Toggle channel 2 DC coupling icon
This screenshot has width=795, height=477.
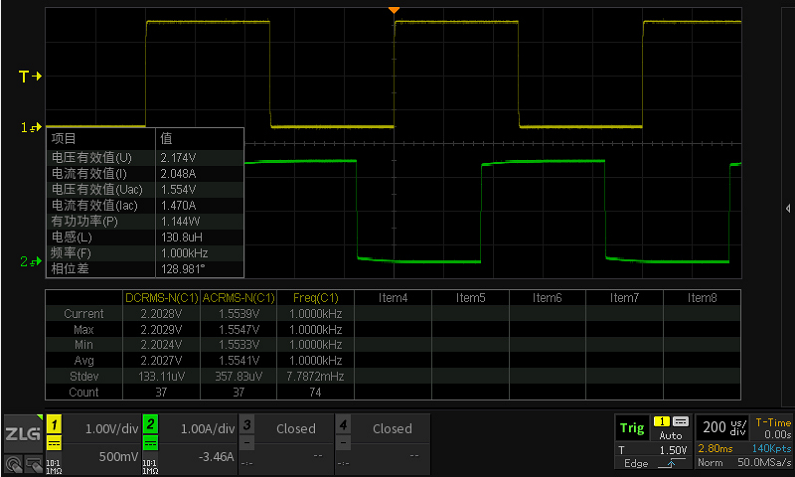click(150, 444)
